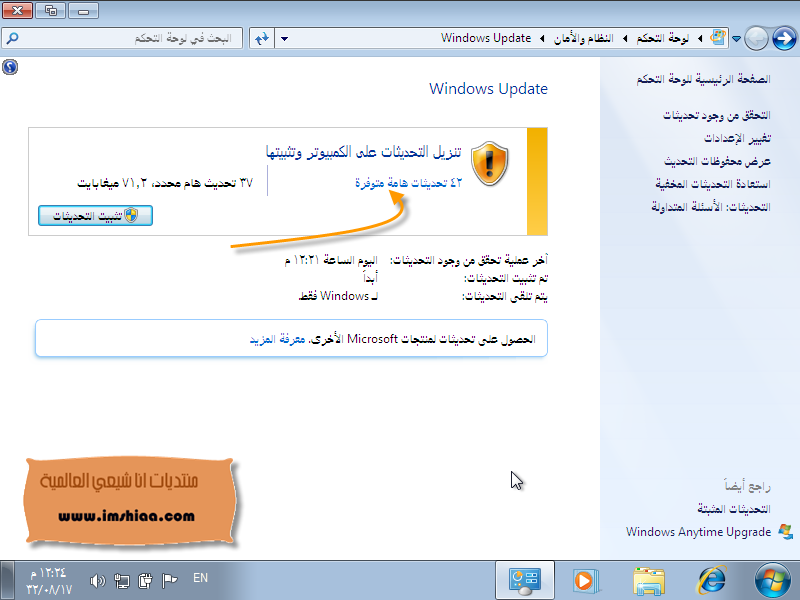Open the check for updates link in sidebar

[716, 115]
